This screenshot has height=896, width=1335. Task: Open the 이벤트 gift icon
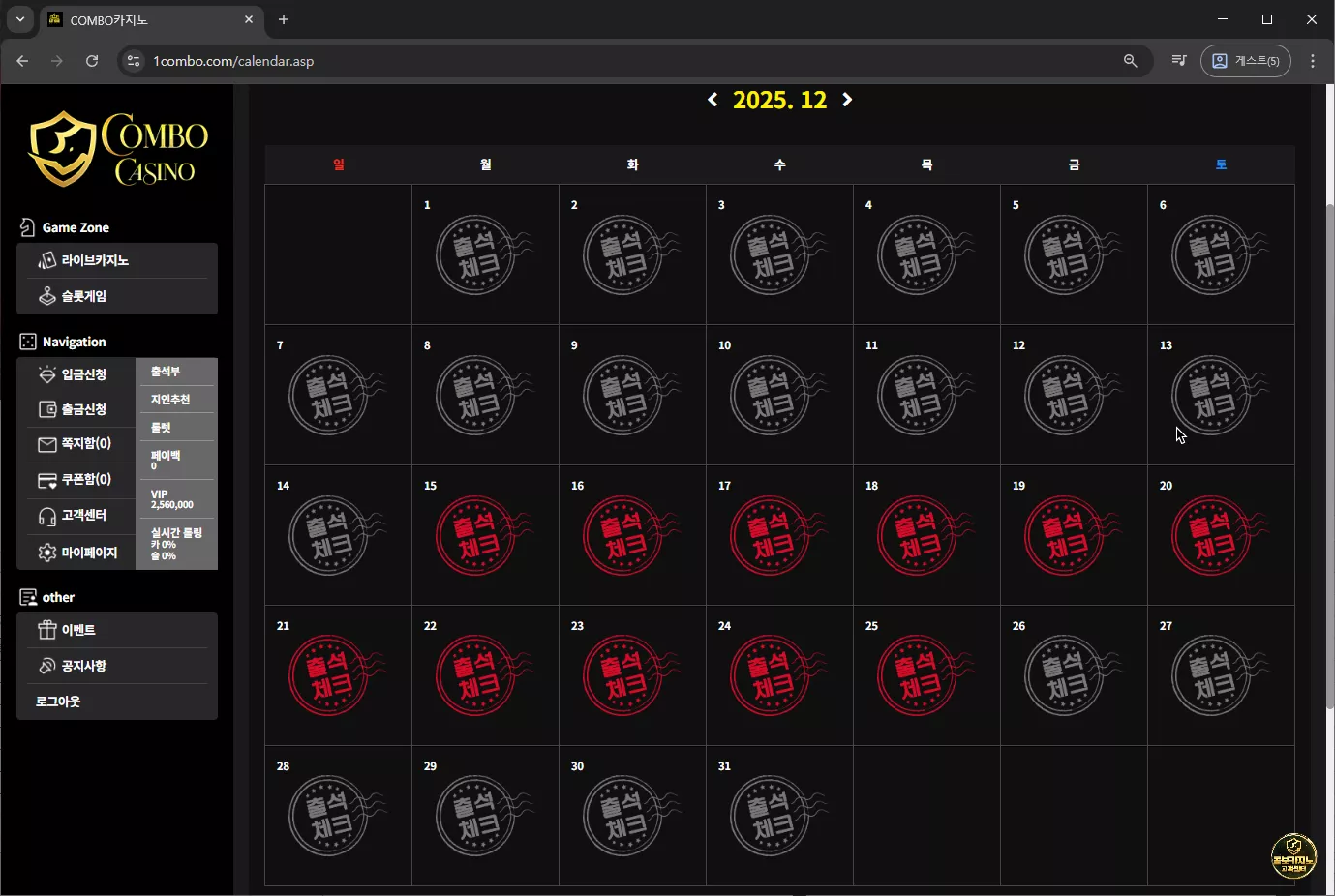tap(46, 630)
